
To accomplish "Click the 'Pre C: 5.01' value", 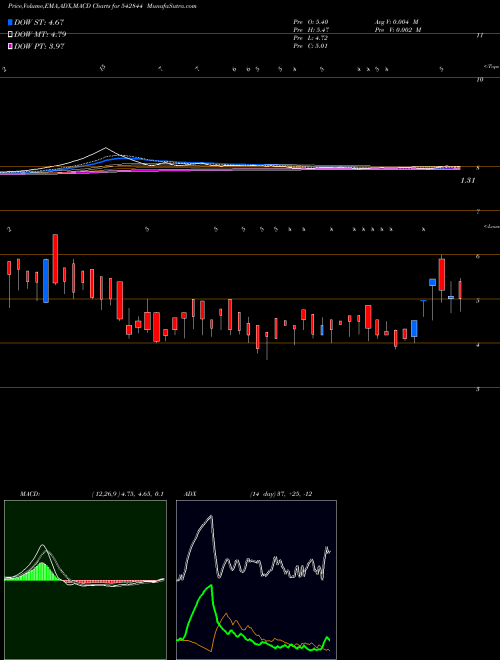I will click(x=311, y=45).
